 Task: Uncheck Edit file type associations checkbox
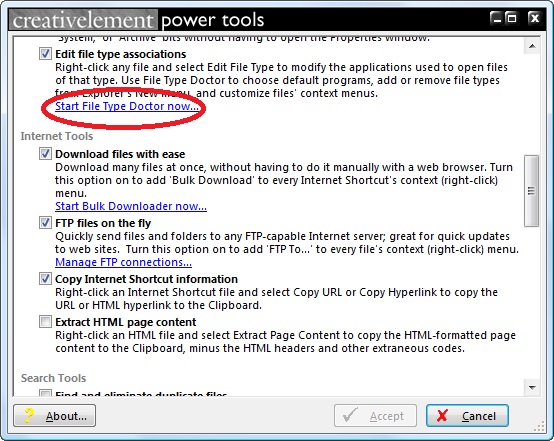pos(45,54)
